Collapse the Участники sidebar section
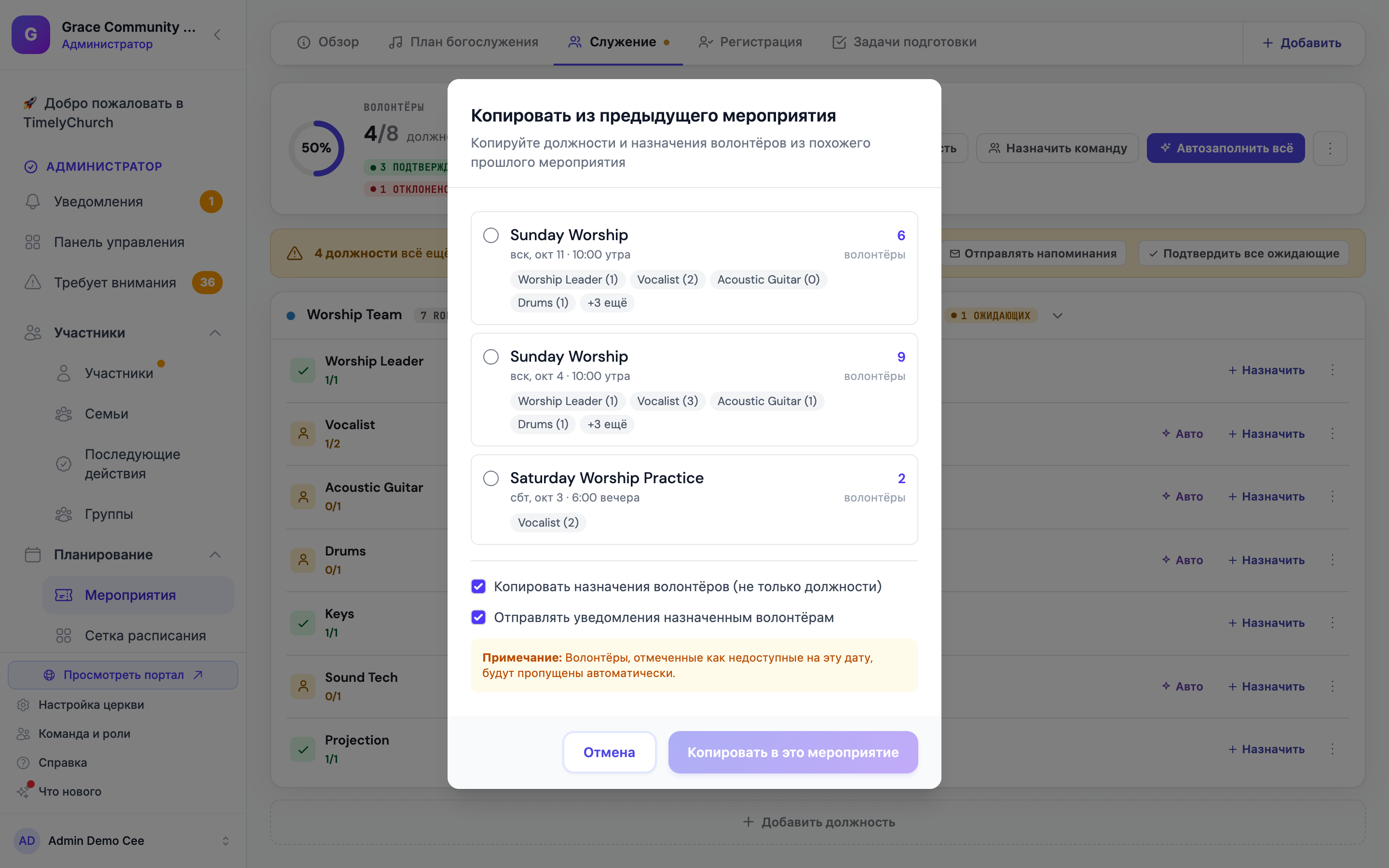 coord(215,333)
